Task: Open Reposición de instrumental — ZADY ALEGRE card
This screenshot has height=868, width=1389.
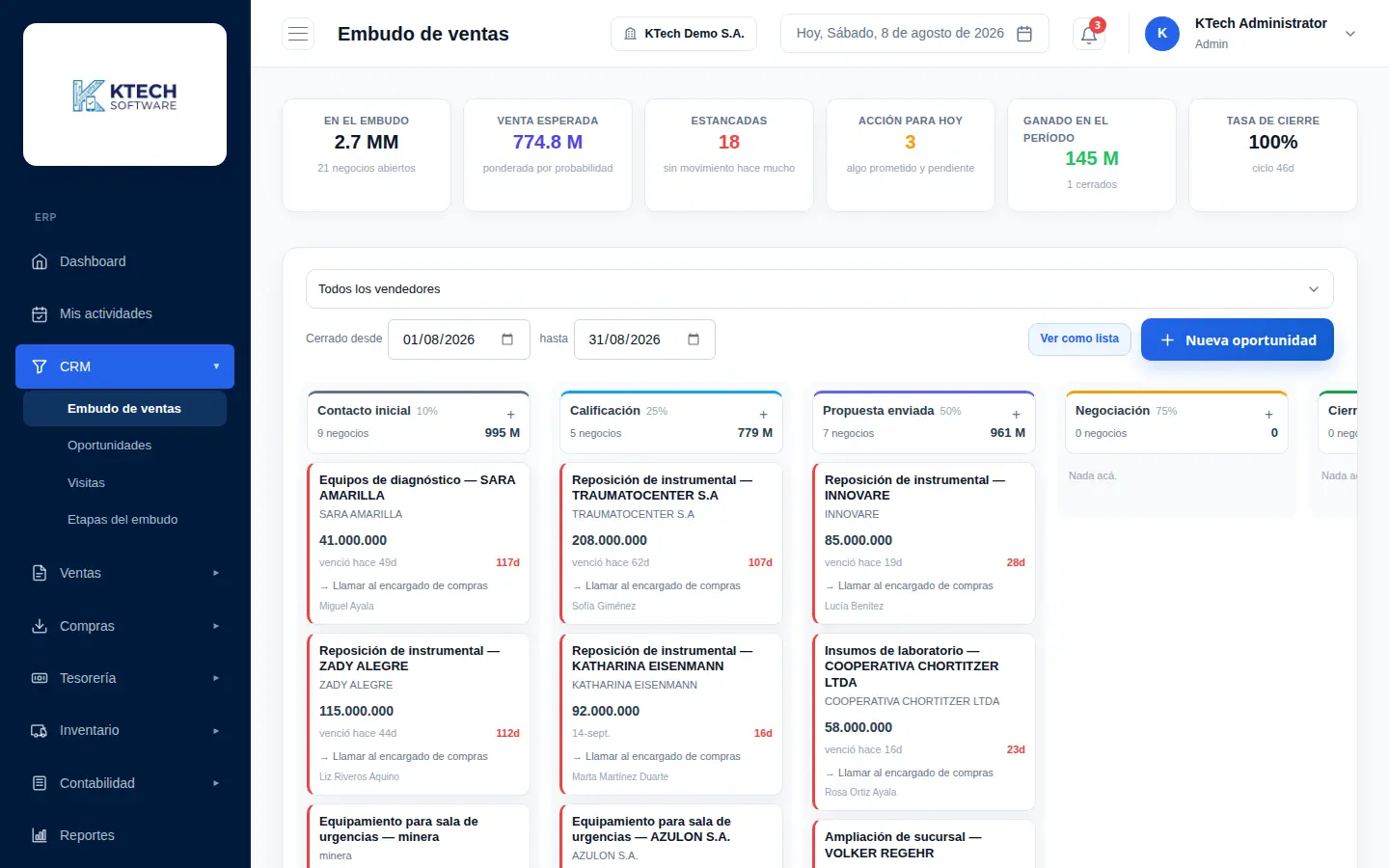Action: coord(419,714)
